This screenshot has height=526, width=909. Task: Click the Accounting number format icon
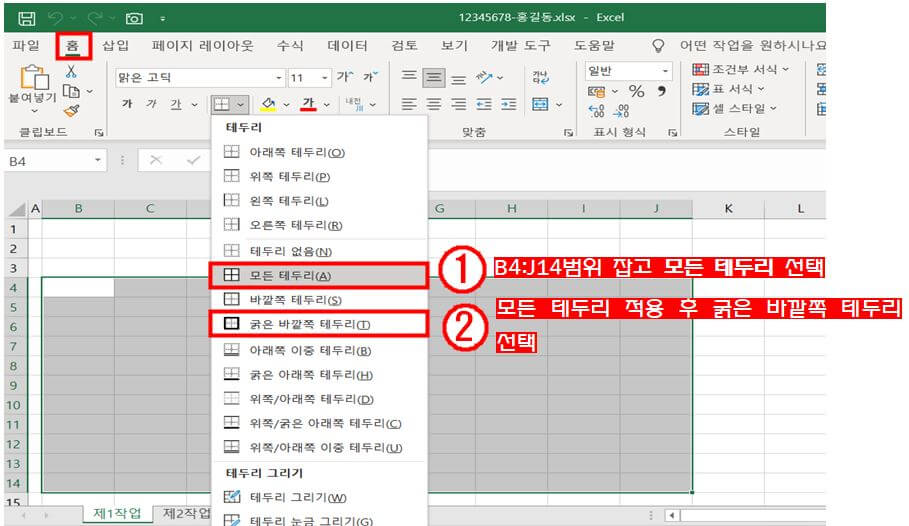[x=597, y=92]
